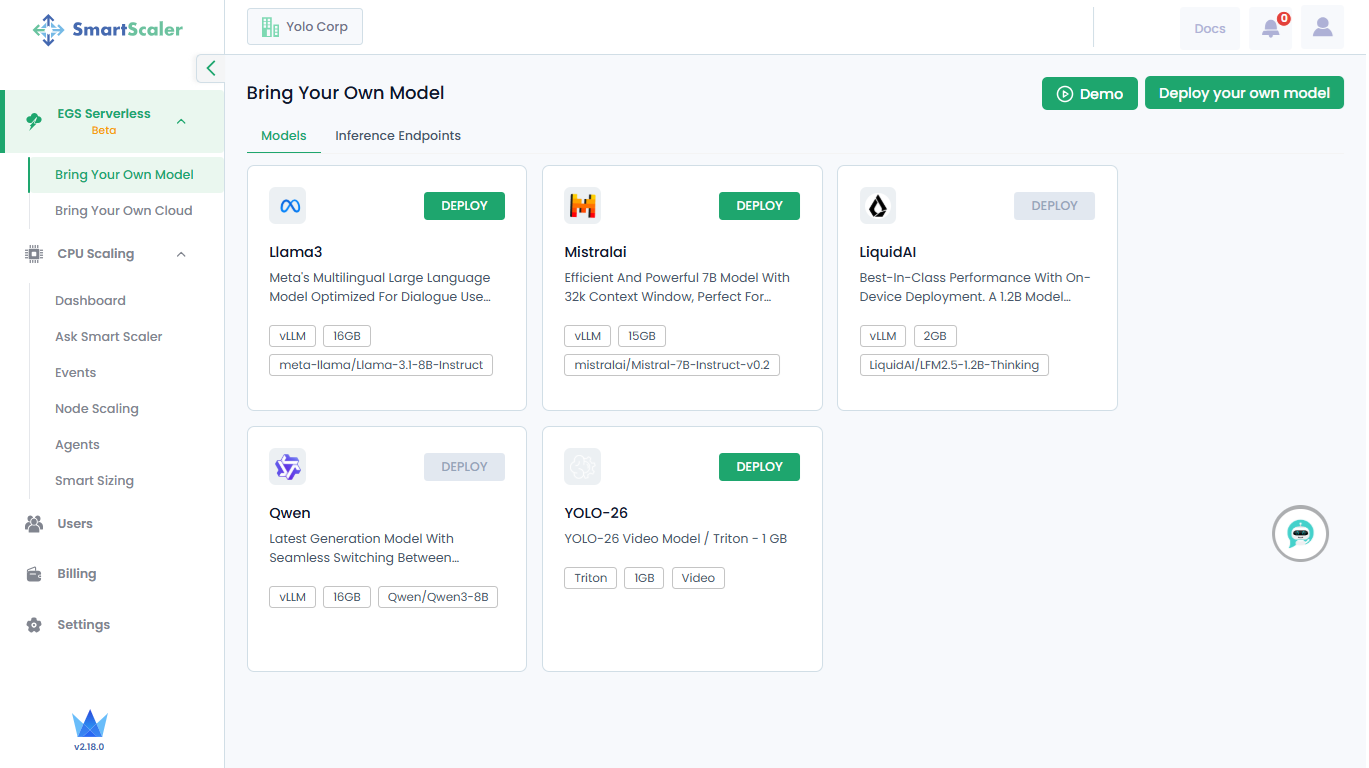This screenshot has width=1369, height=768.
Task: Open the Docs link in header
Action: [1209, 29]
